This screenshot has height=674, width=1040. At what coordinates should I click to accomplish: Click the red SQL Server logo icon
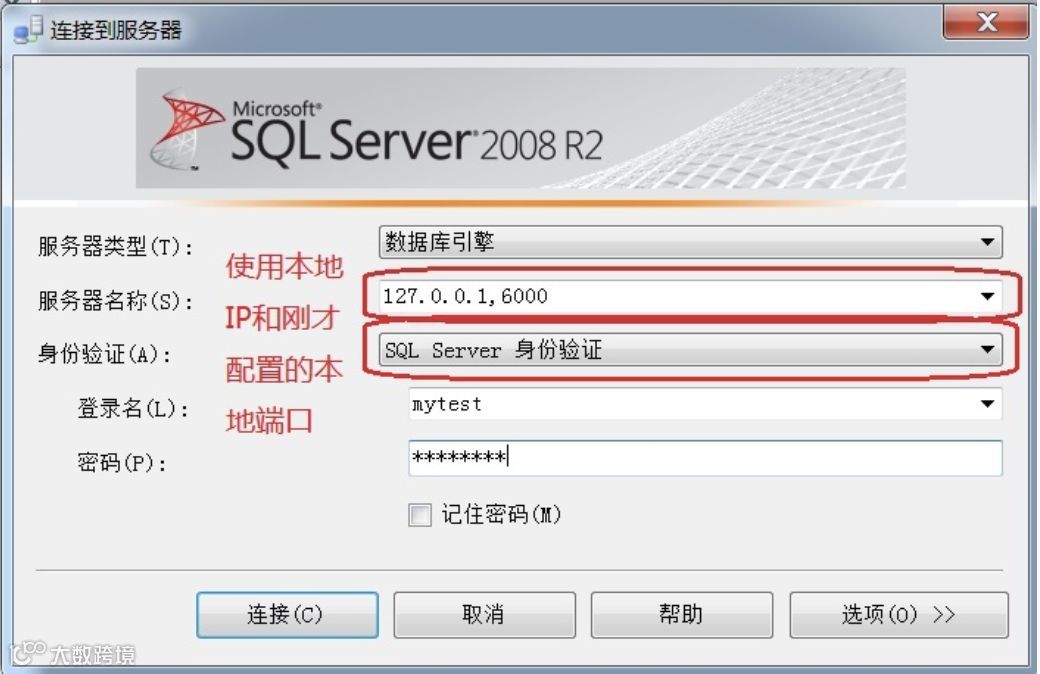(186, 129)
